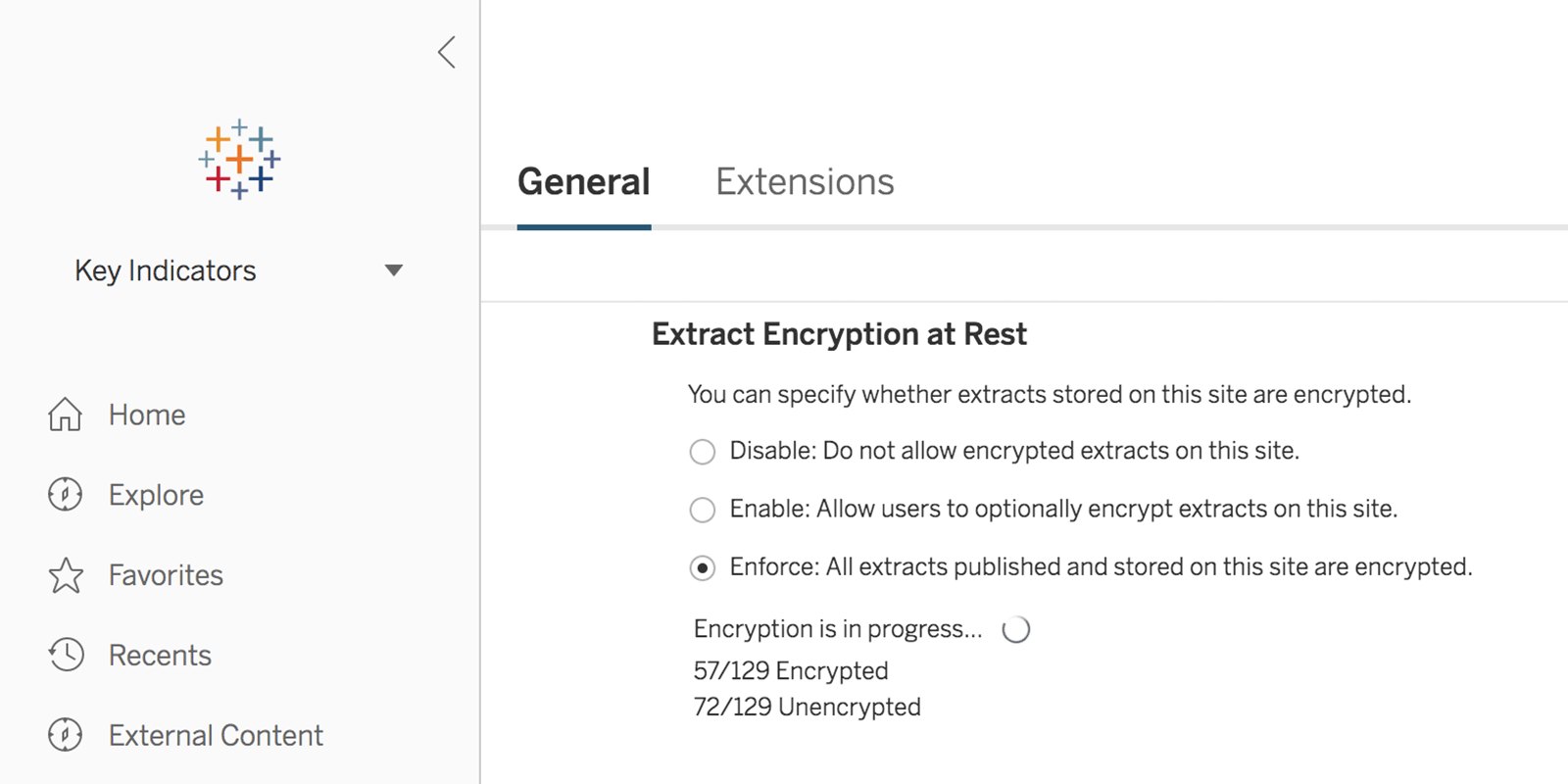Click the encryption progress spinner
The height and width of the screenshot is (784, 1568).
(x=1016, y=629)
